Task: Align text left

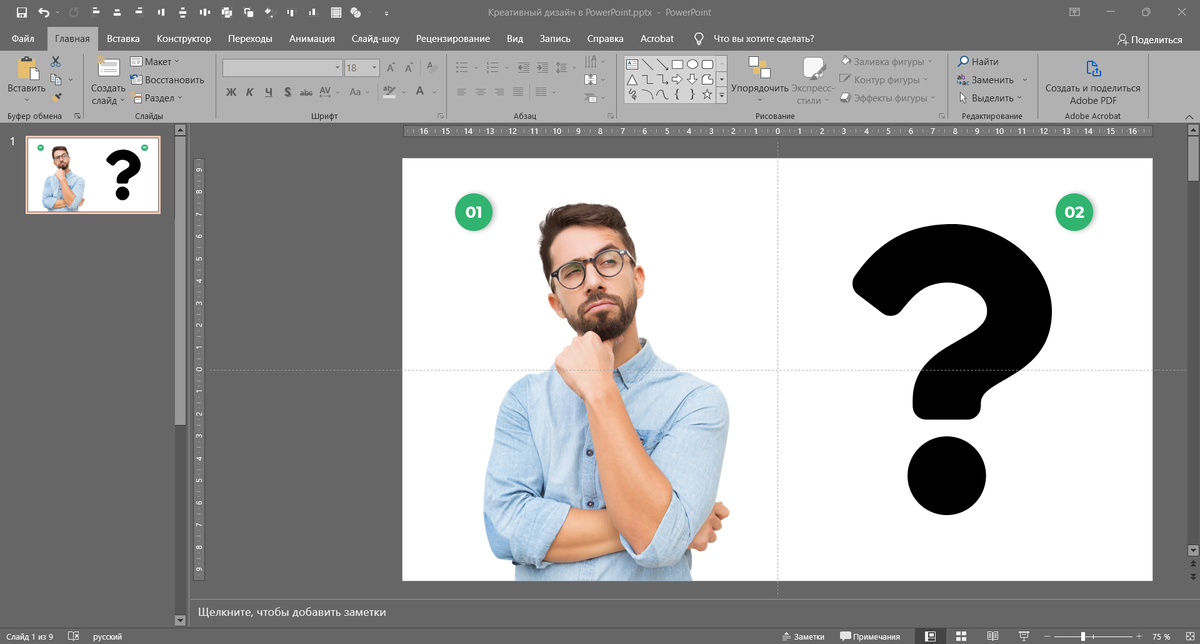Action: click(x=462, y=92)
